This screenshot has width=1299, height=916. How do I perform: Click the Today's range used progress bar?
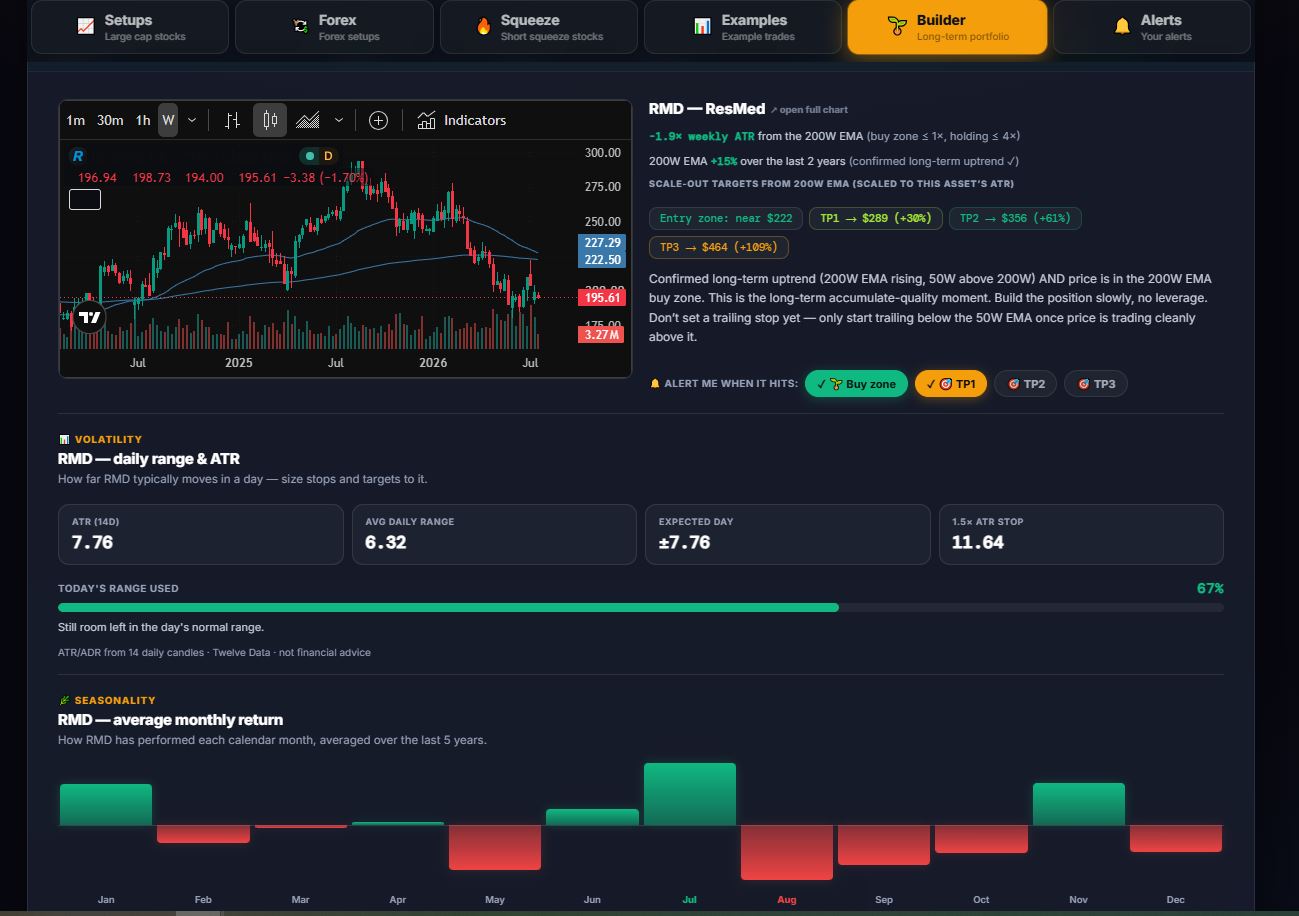[641, 608]
